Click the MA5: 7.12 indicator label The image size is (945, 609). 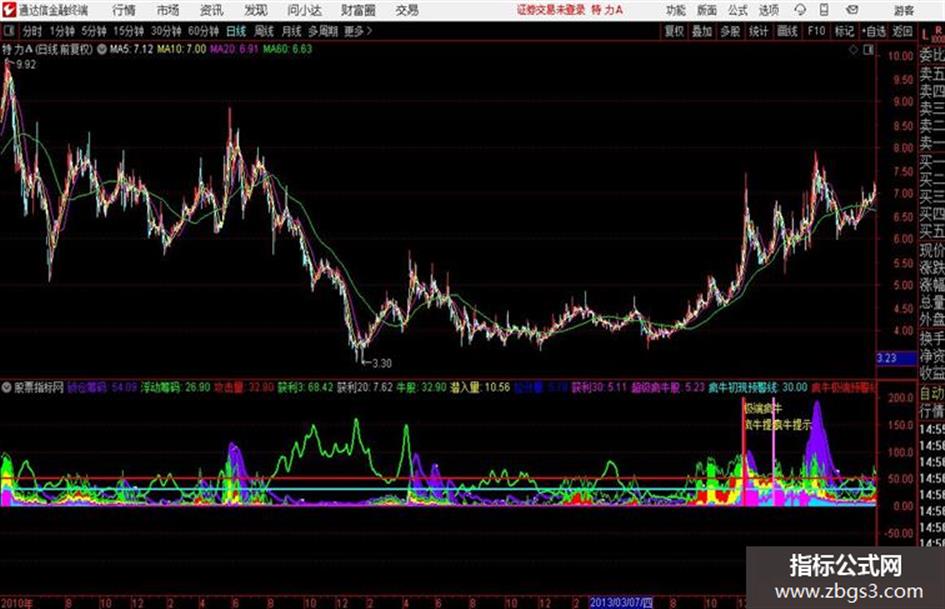(x=131, y=49)
